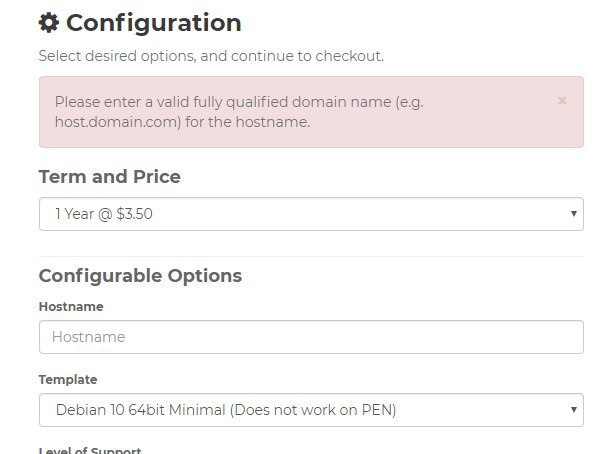This screenshot has height=454, width=600.
Task: Click the Configurable Options heading
Action: tap(140, 276)
